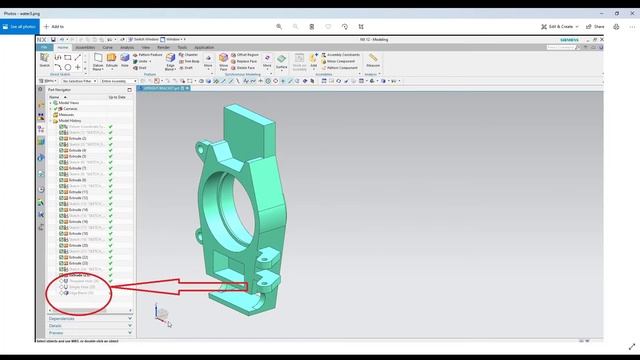Select the Edge Blend tool
The width and height of the screenshot is (640, 360).
click(170, 61)
